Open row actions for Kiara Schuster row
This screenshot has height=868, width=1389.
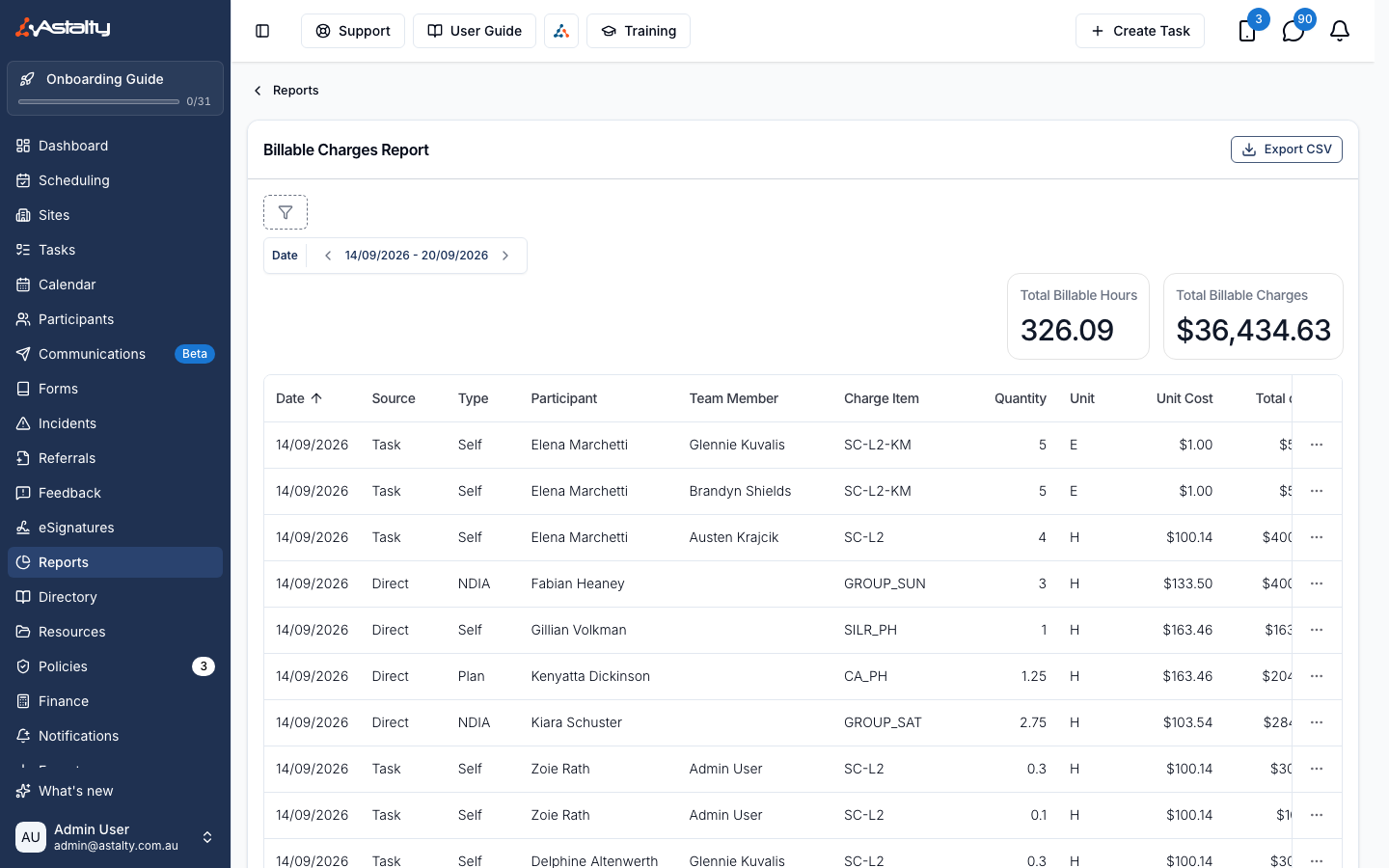point(1317,722)
